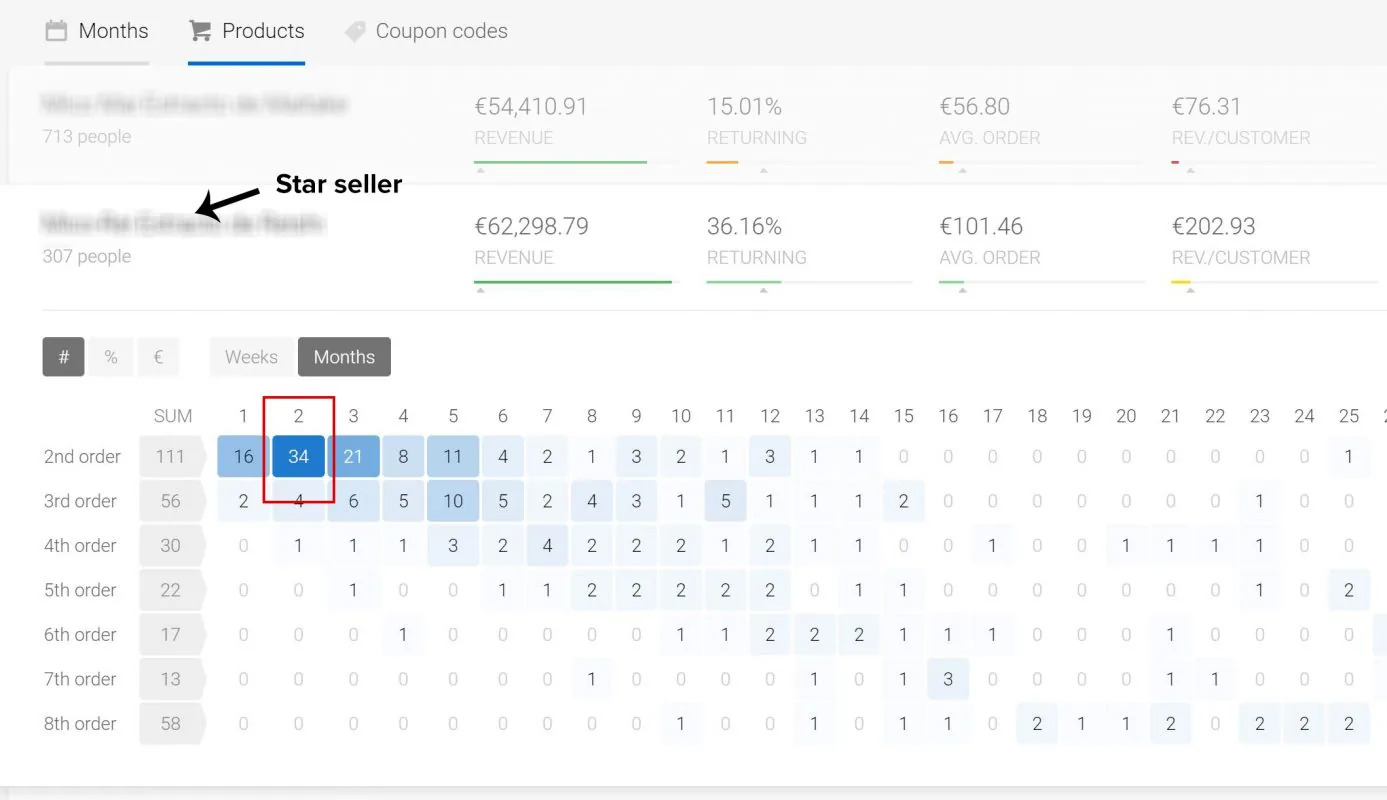Click the €76.31 rev./customer red indicator
This screenshot has width=1387, height=800.
pyautogui.click(x=1176, y=162)
